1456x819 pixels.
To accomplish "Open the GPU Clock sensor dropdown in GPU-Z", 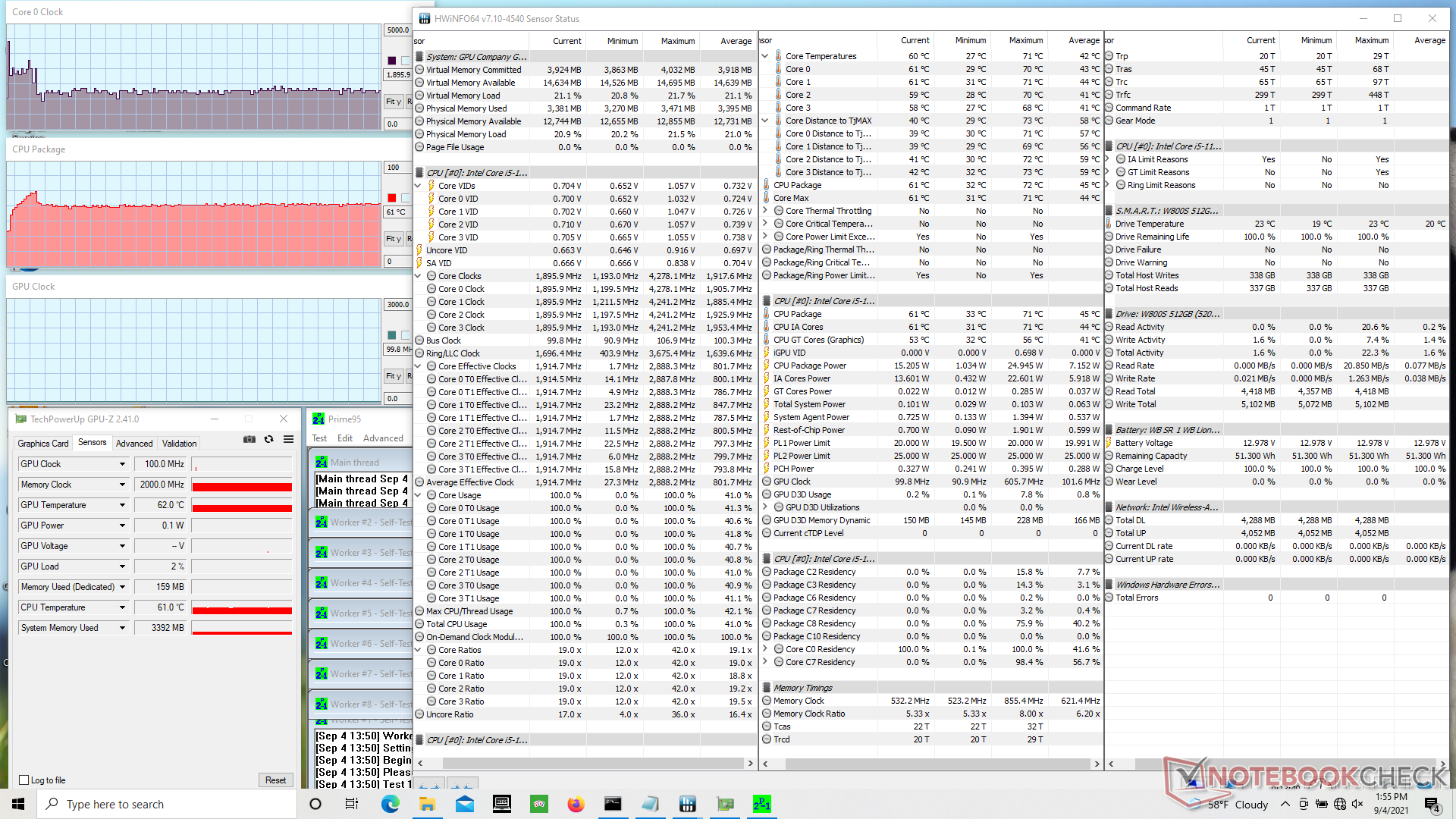I will click(x=122, y=464).
